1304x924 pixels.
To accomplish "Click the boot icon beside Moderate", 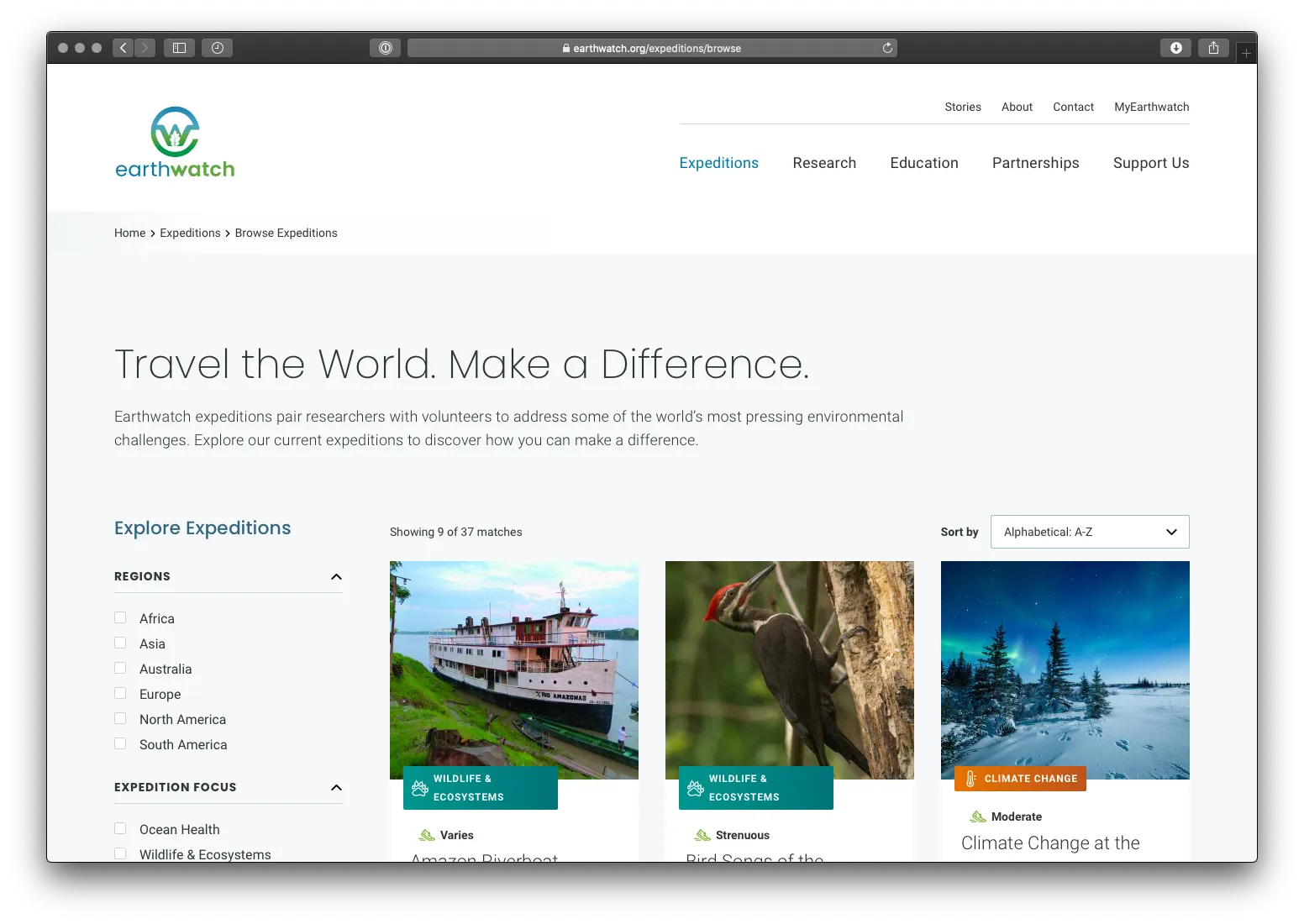I will [978, 816].
